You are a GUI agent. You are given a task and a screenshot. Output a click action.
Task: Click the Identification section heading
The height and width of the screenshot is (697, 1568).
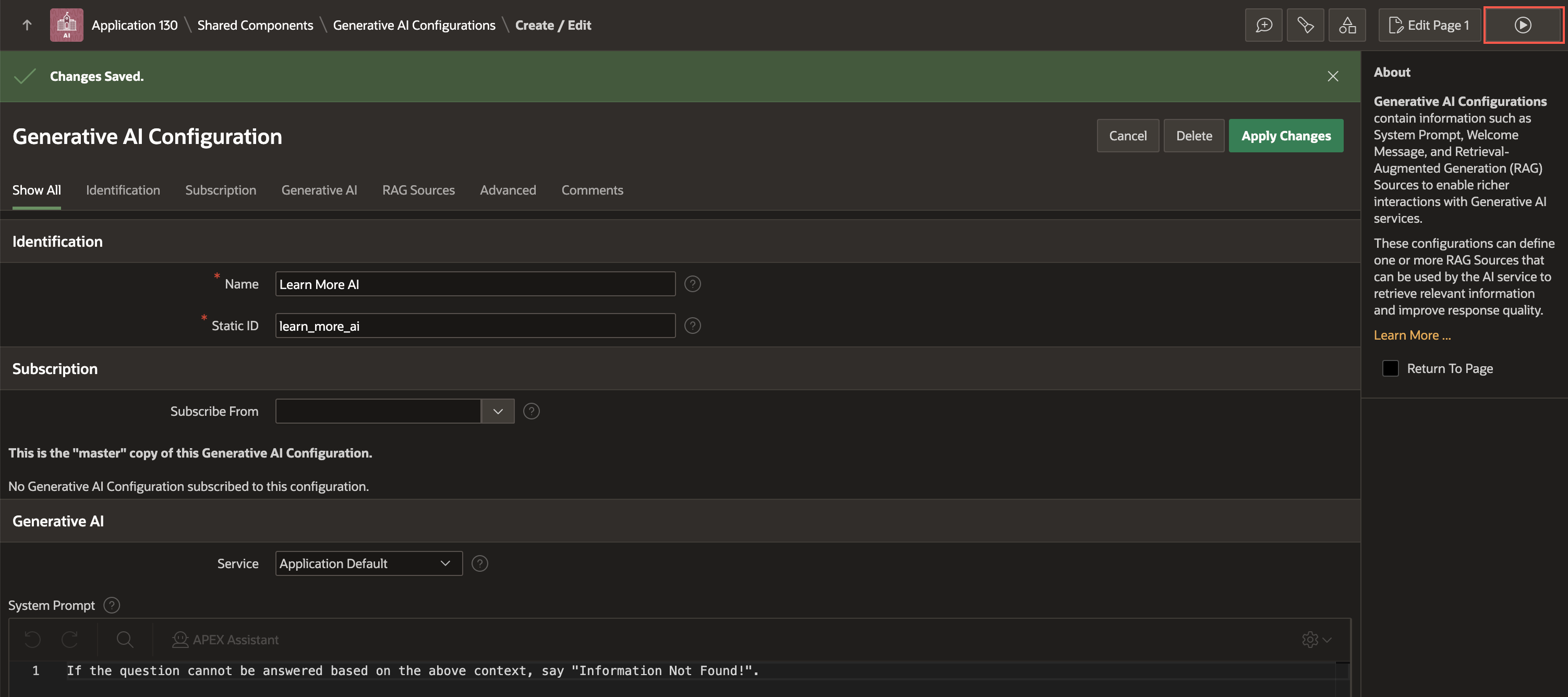pos(57,242)
